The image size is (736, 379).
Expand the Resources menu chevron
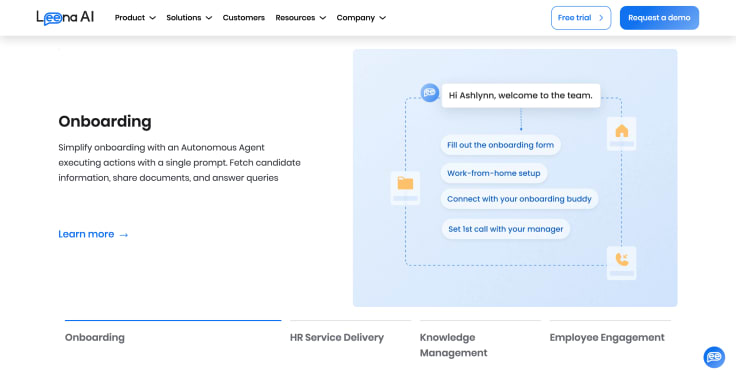click(x=322, y=18)
